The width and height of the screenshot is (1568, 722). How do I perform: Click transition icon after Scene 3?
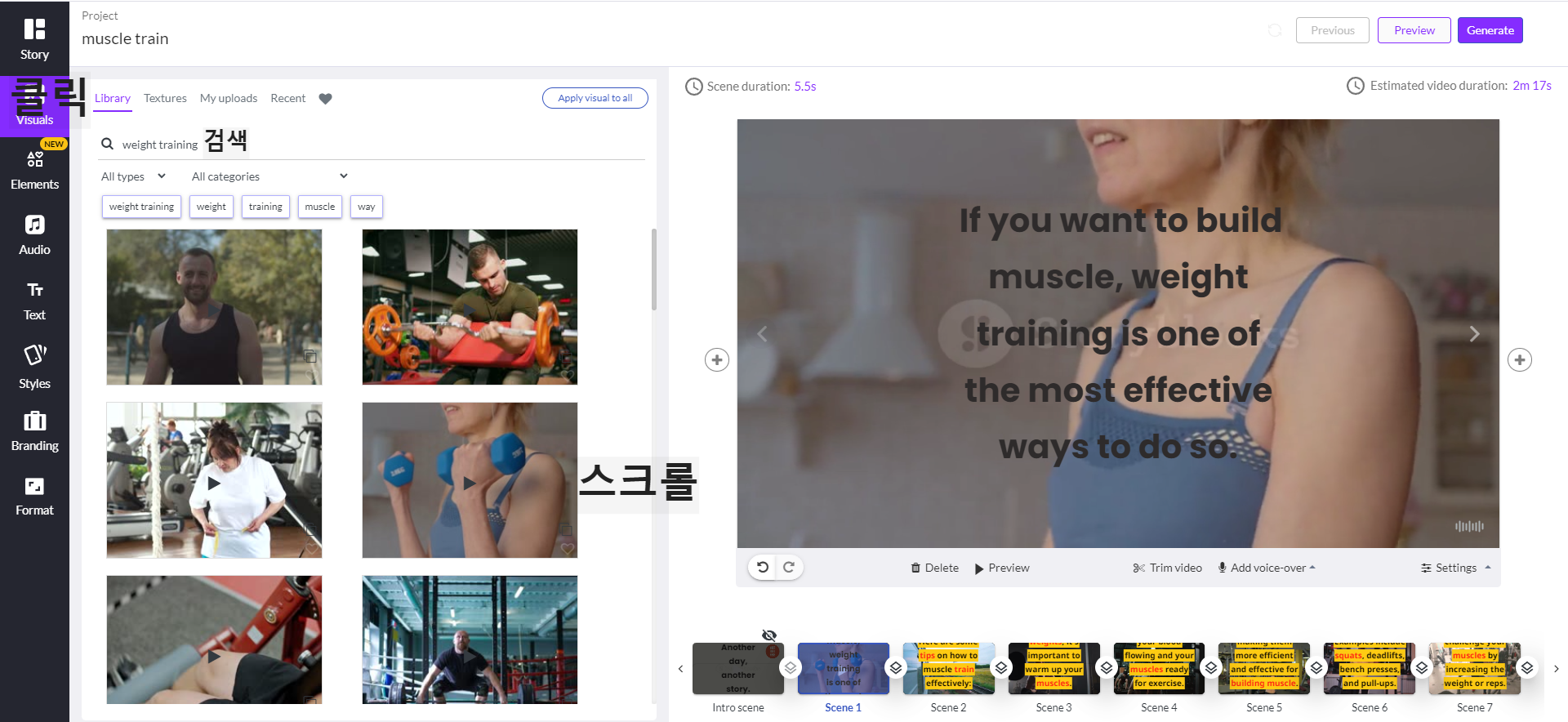tap(1107, 667)
